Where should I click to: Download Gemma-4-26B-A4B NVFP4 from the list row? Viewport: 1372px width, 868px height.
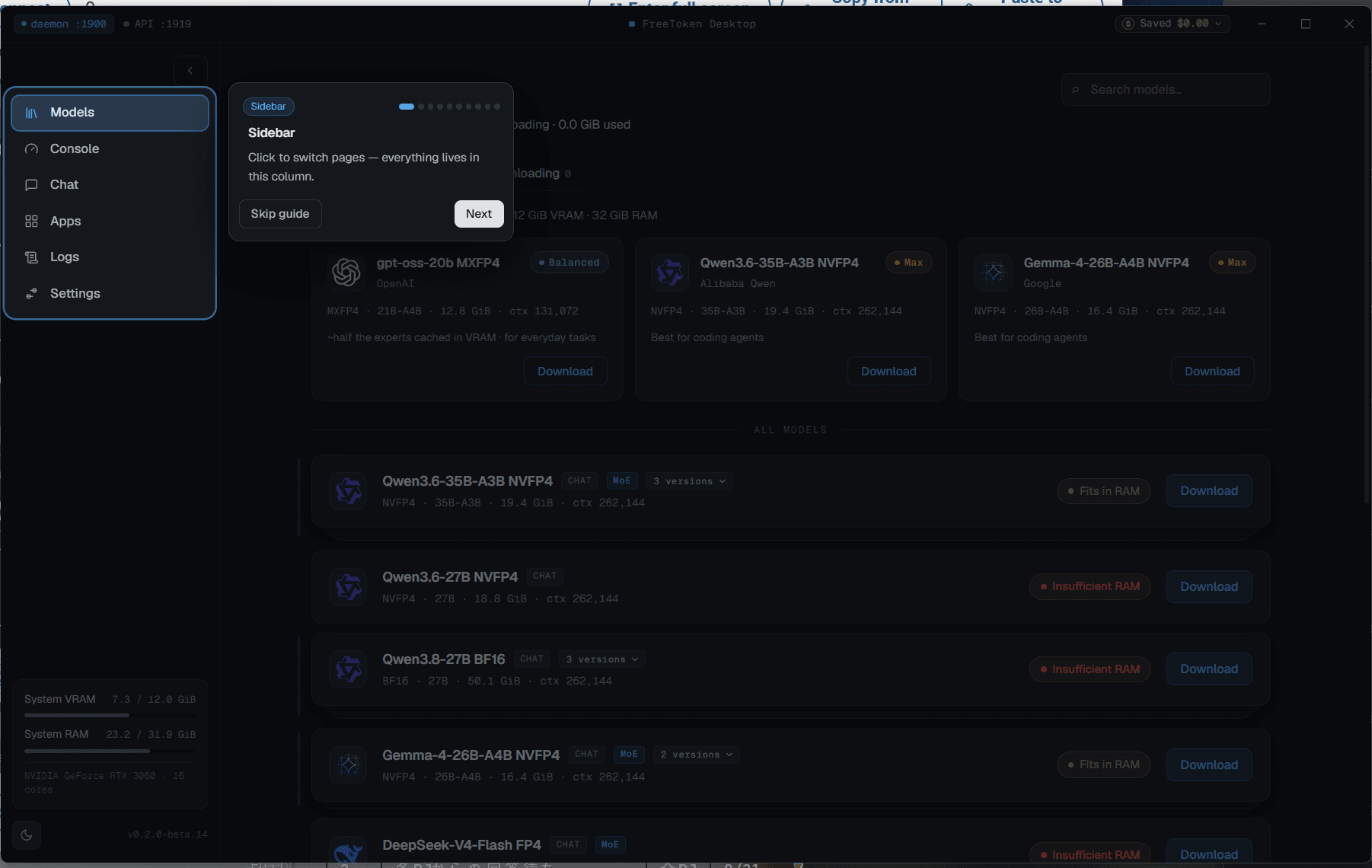[1209, 765]
